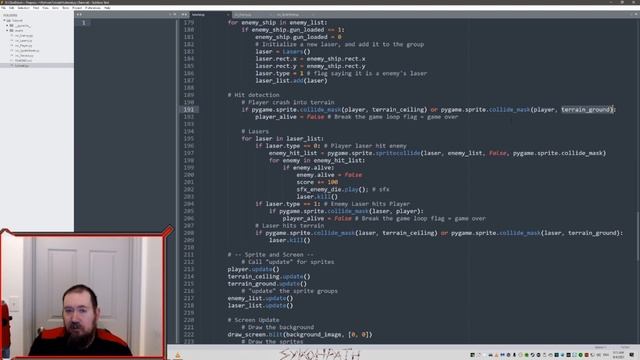
Task: Click "add" in laser_list.add(laser)
Action: (298, 80)
